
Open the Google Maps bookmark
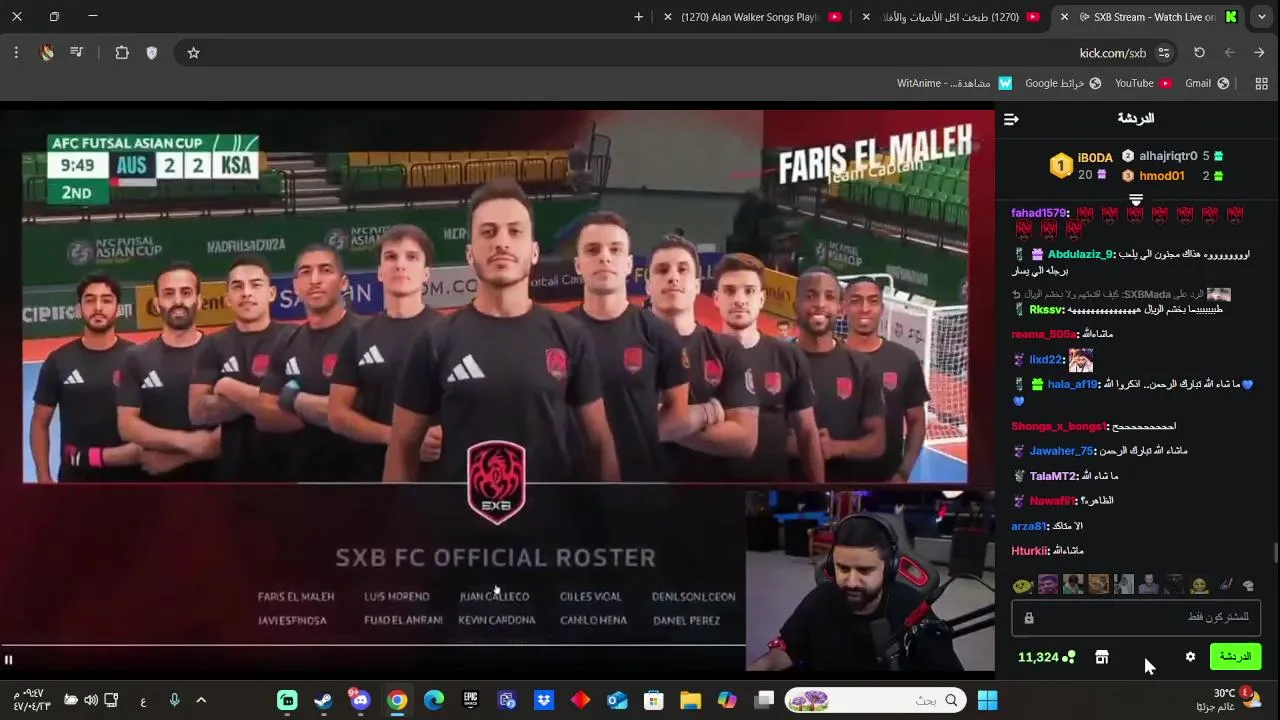pos(1063,83)
